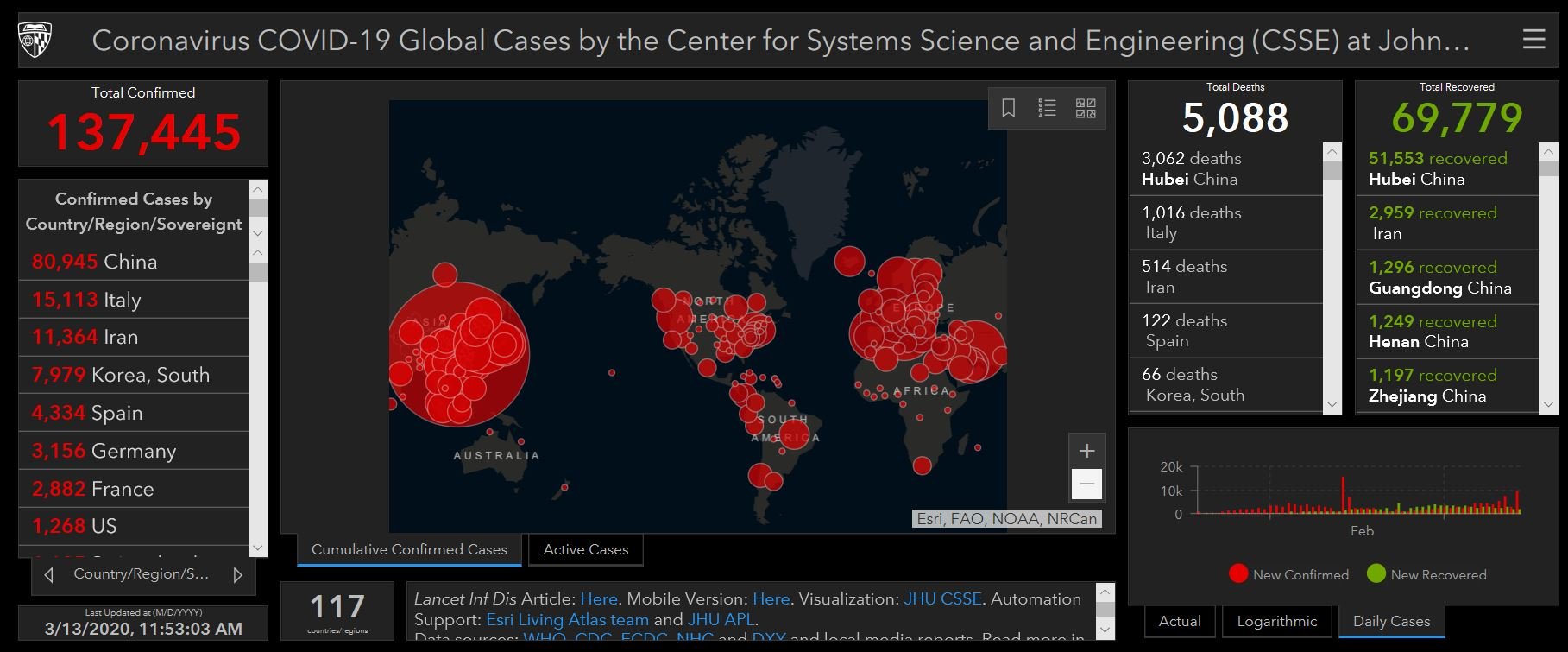Select 66 deaths Korea, South entry

pos(1226,384)
